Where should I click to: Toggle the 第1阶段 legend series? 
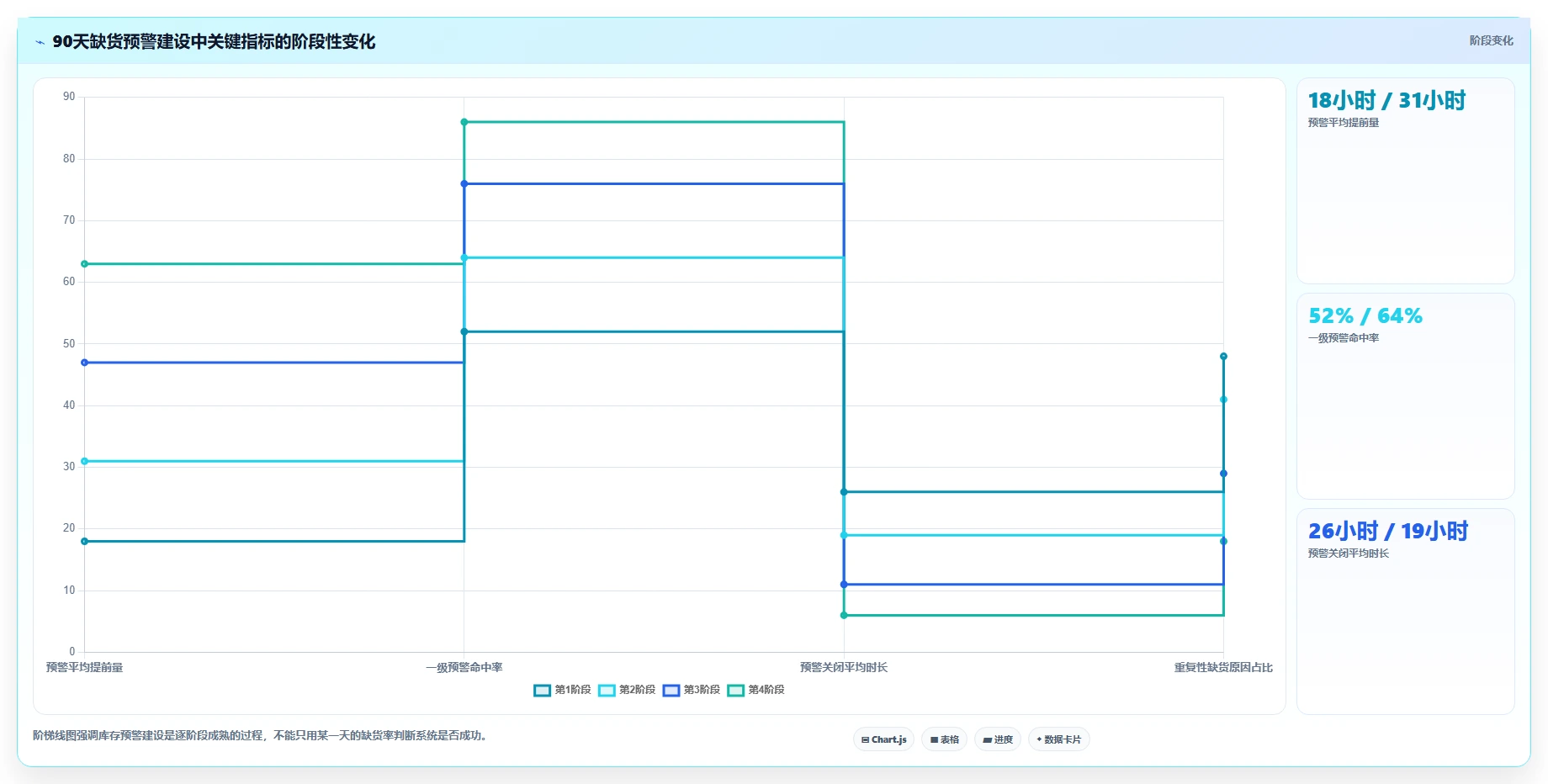[x=562, y=690]
